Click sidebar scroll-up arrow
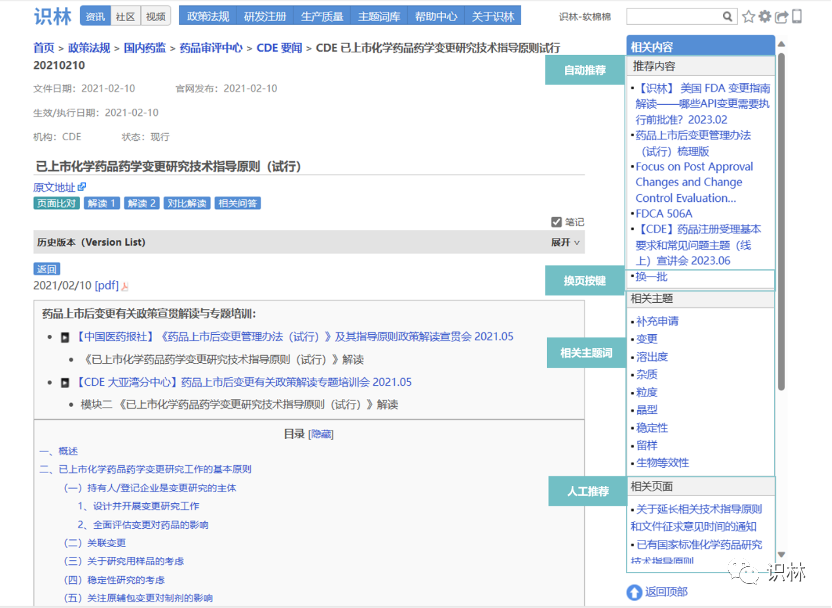Screen dimensions: 832x608 pos(781,44)
